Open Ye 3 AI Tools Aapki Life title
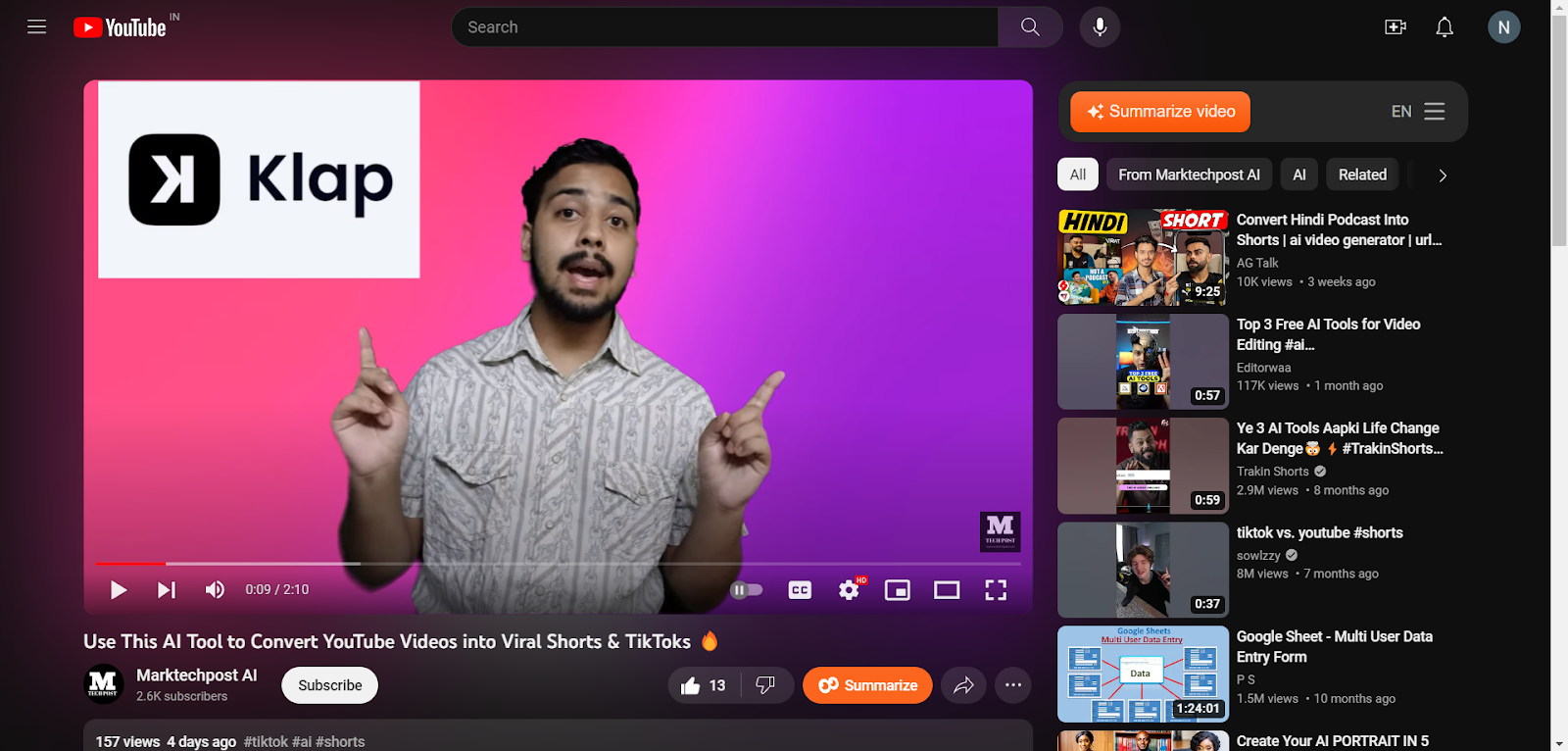Screen dimensions: 1568x751 click(1340, 438)
